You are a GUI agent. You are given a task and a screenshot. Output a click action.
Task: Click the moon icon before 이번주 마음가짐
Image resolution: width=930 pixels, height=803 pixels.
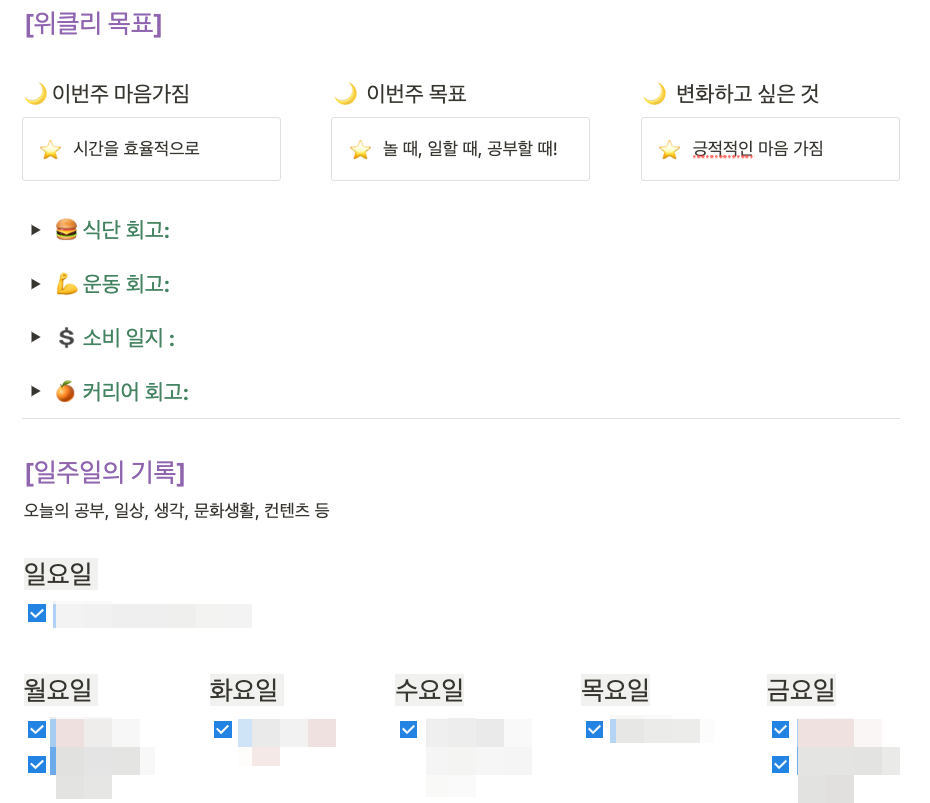click(35, 94)
